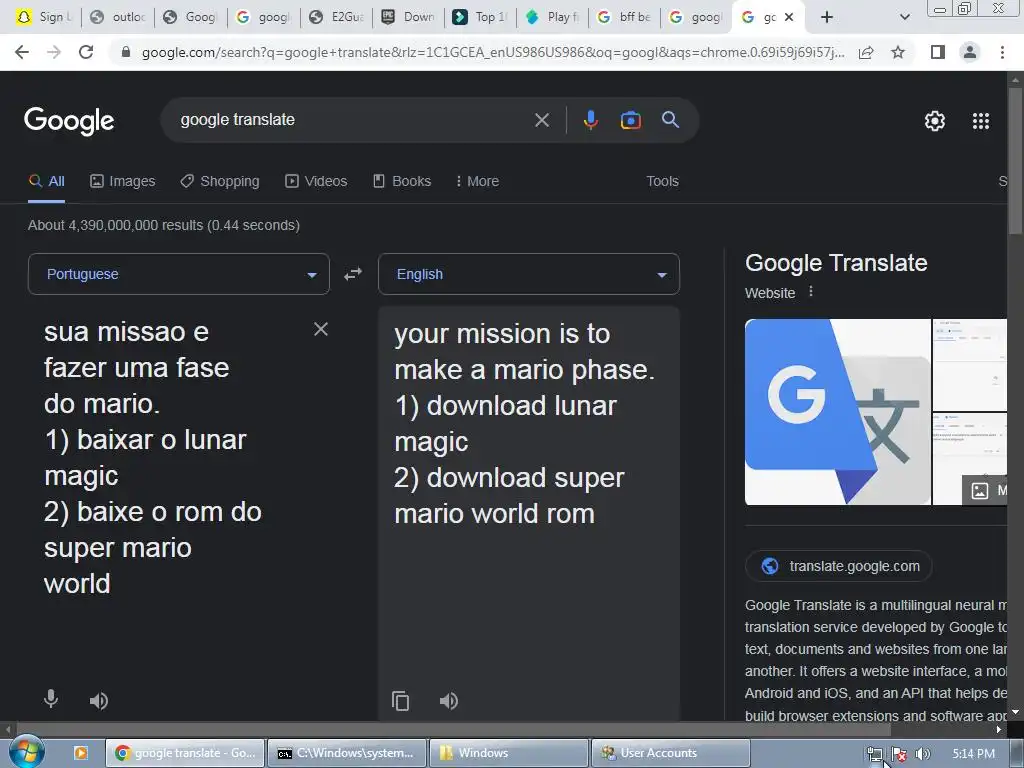Reload the current page
The image size is (1024, 768).
coord(86,52)
